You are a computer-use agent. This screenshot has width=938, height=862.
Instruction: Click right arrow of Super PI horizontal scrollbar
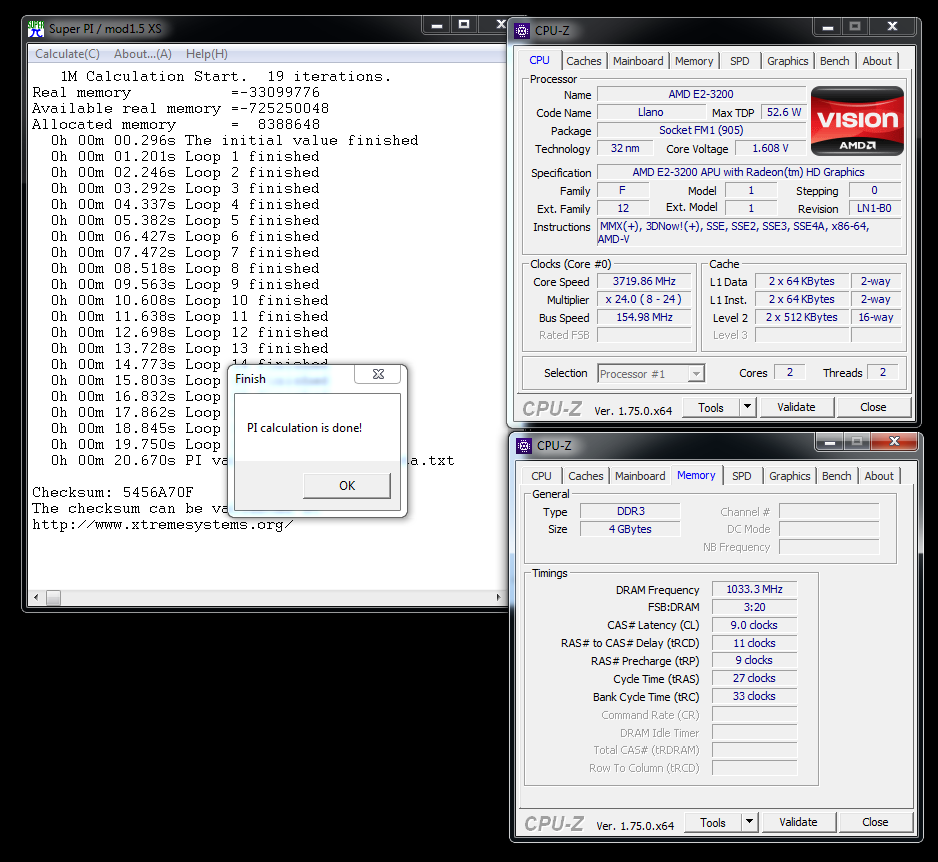tap(499, 598)
